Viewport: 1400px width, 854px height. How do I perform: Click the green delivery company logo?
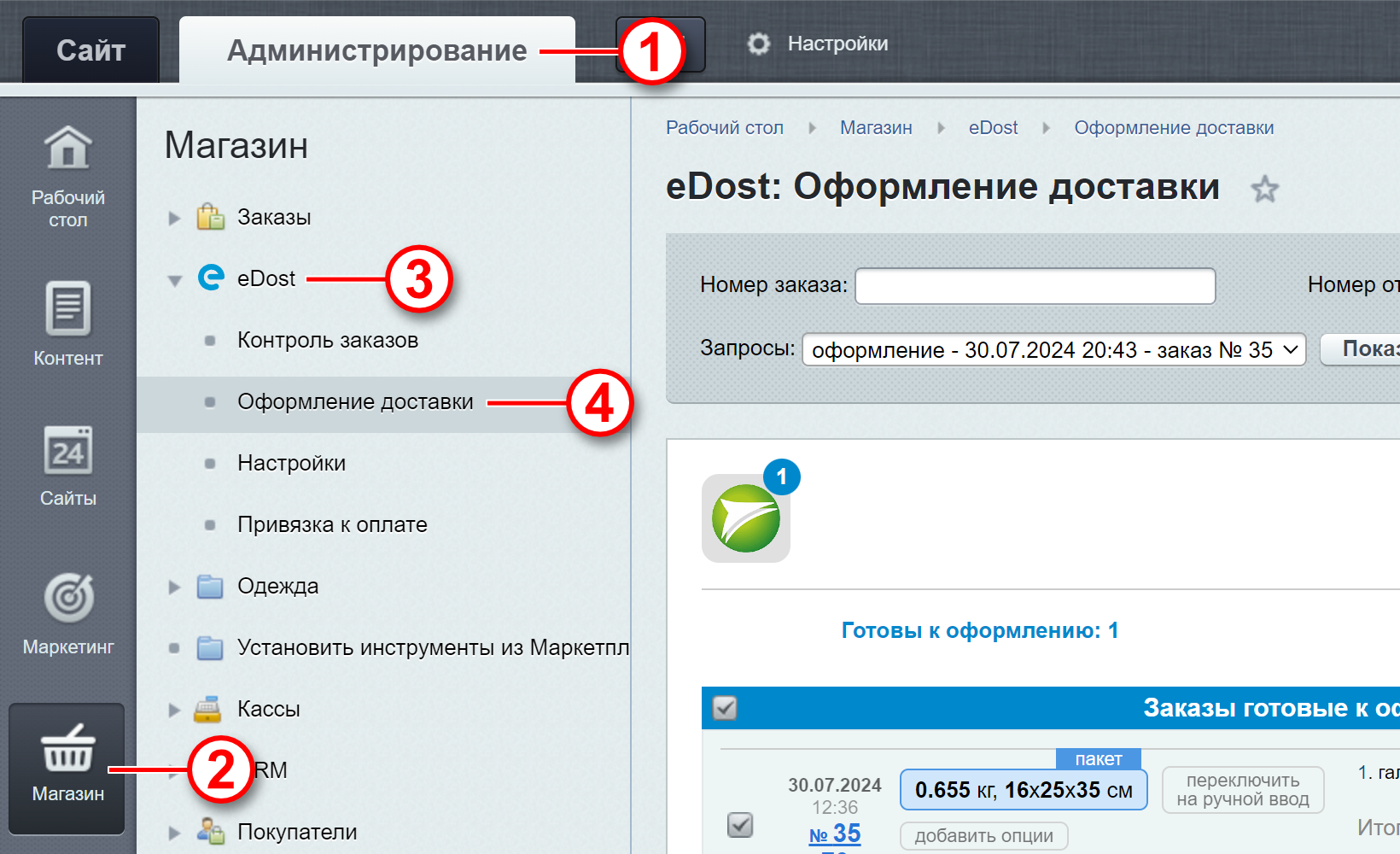click(746, 518)
